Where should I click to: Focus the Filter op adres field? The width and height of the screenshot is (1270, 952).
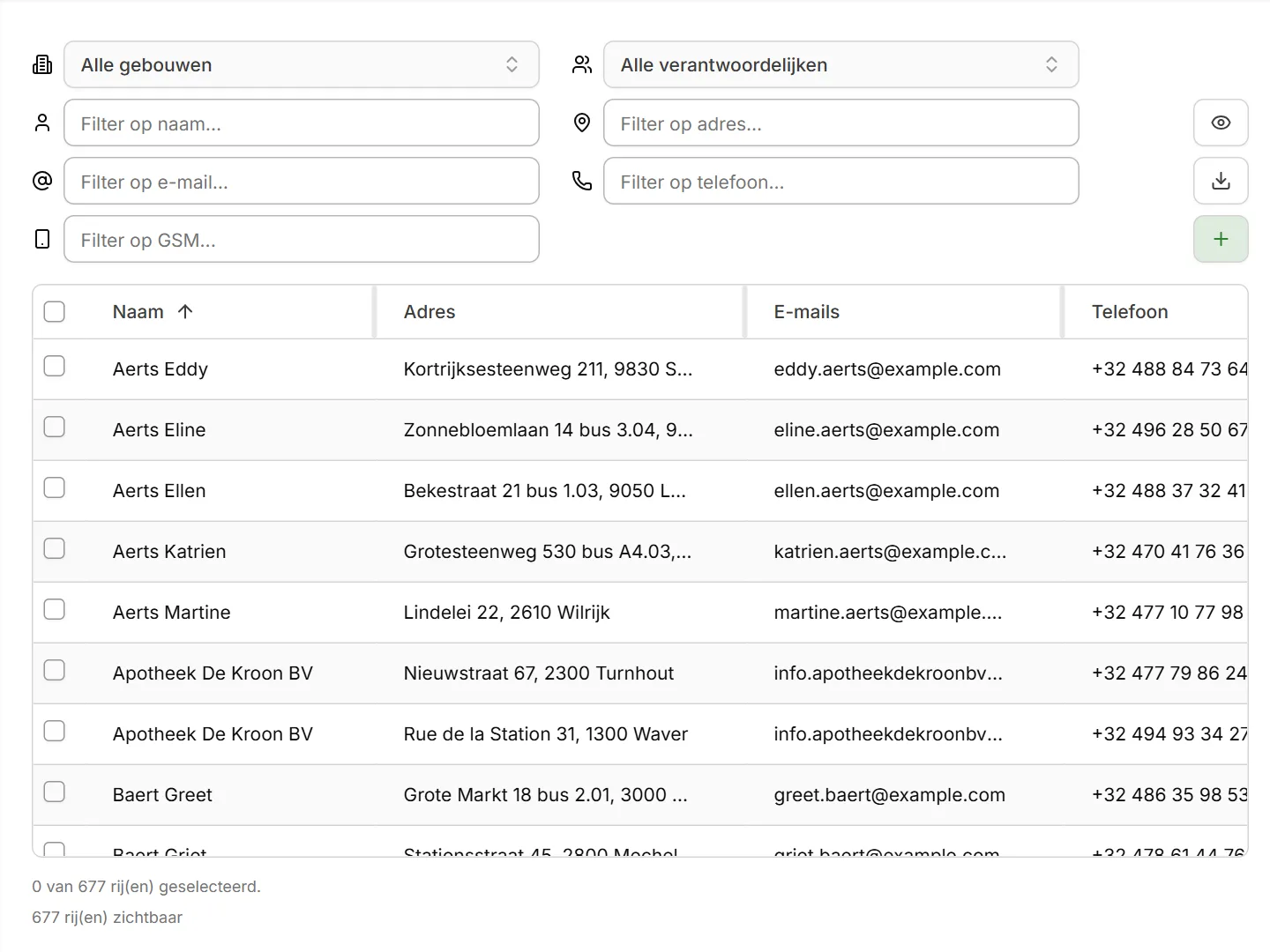click(x=841, y=123)
